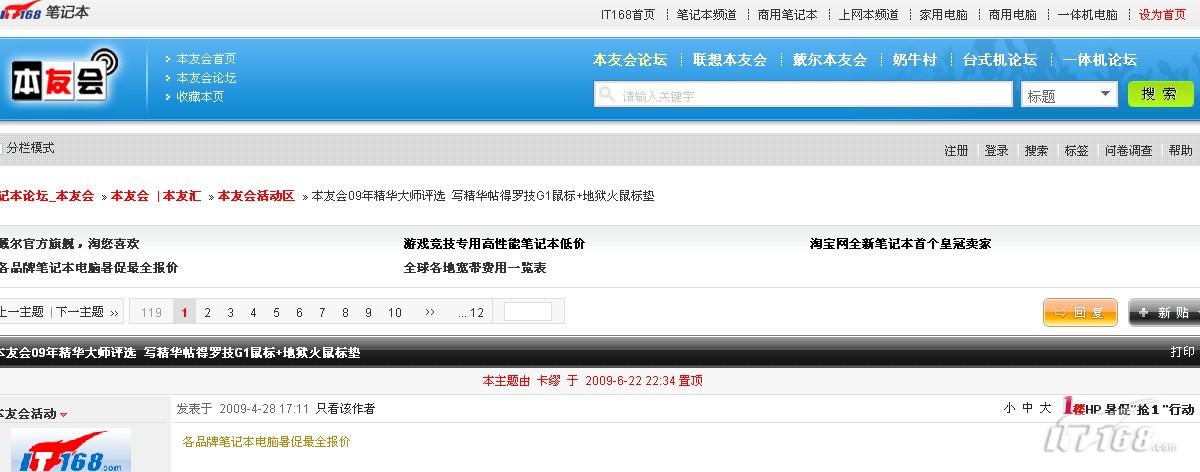Select 联想本友会 tab
Image resolution: width=1200 pixels, height=472 pixels.
(x=730, y=60)
